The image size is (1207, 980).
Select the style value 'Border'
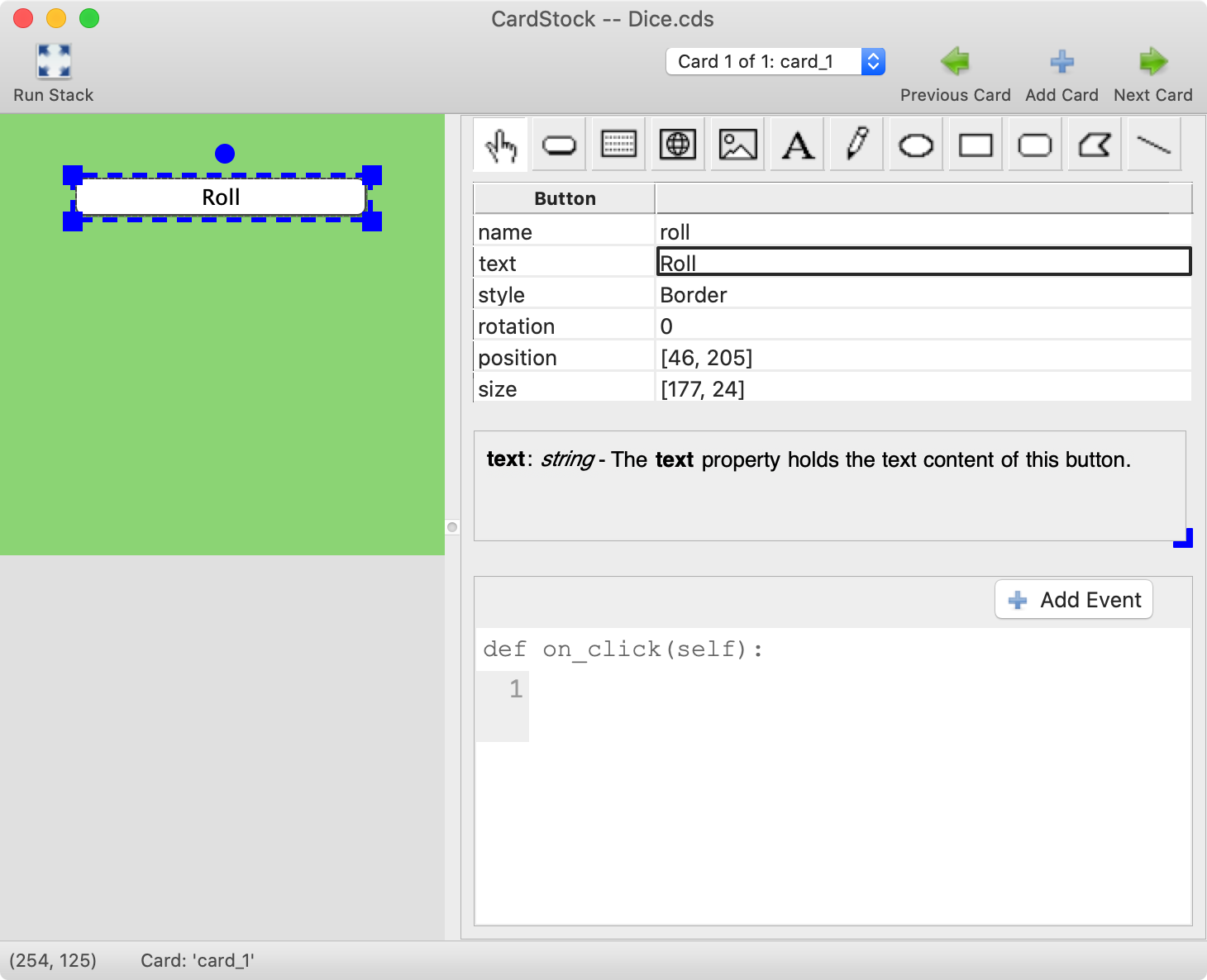click(x=923, y=294)
